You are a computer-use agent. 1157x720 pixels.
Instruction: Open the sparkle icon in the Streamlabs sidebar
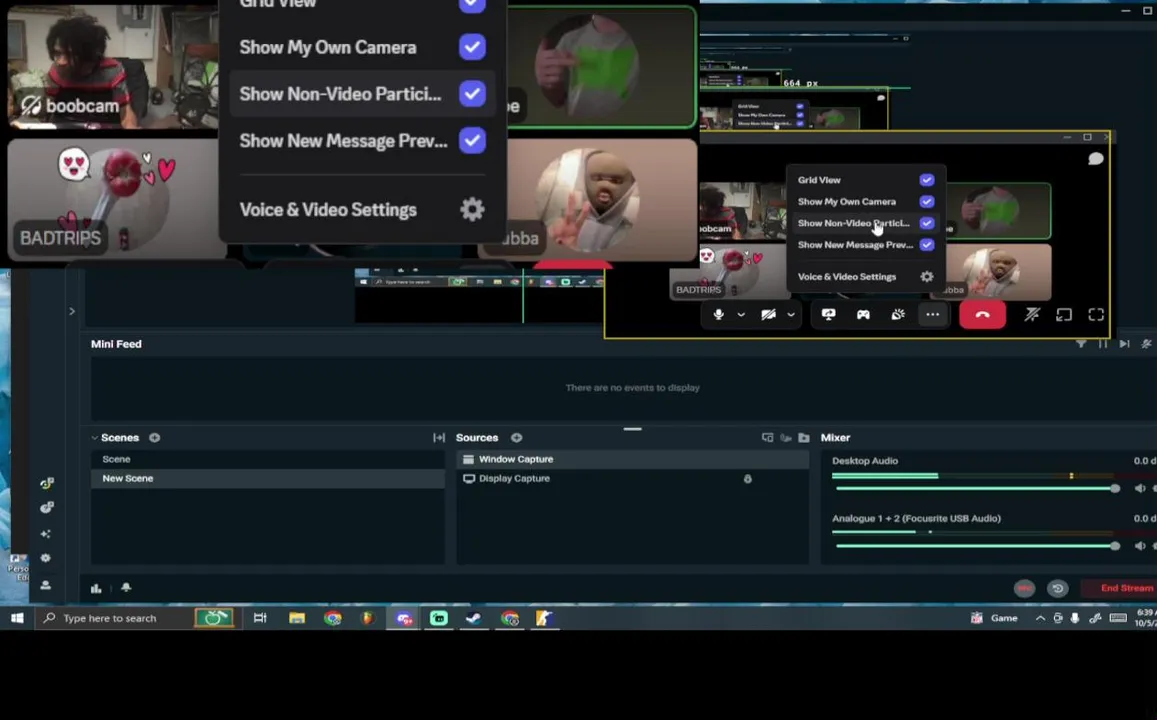[x=46, y=533]
